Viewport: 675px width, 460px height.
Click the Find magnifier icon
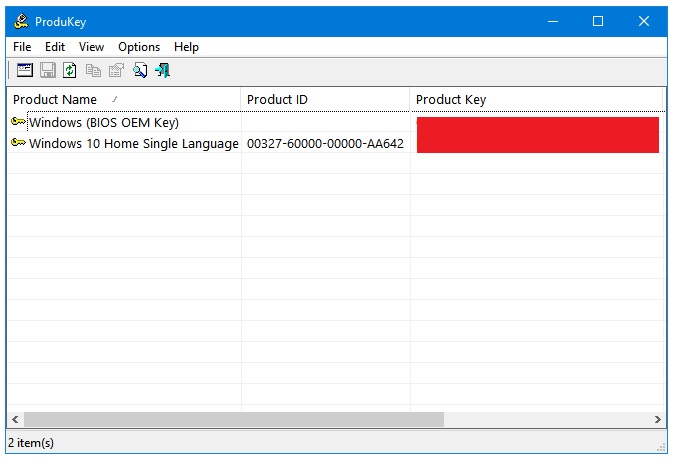[x=140, y=70]
